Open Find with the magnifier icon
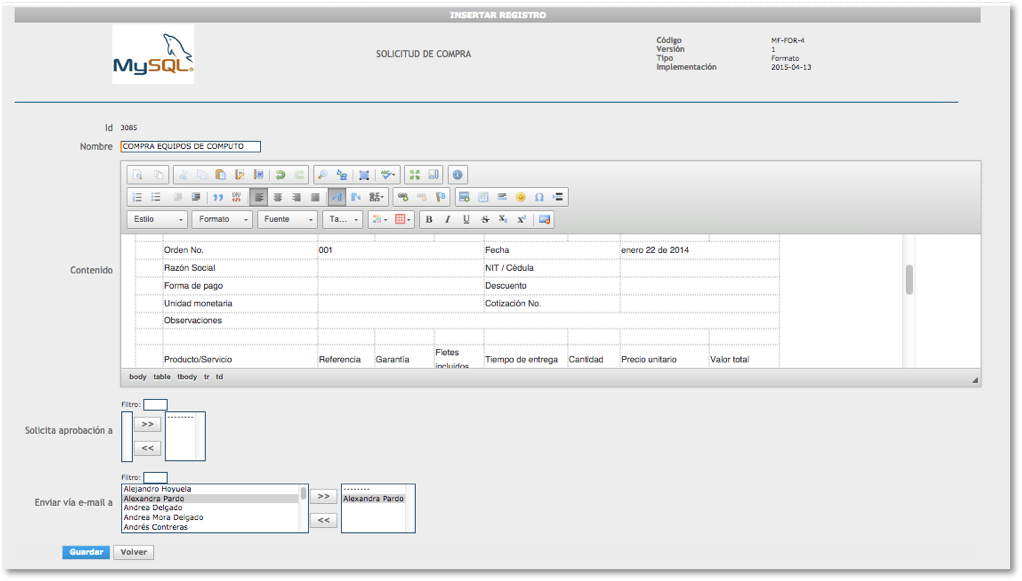 click(x=323, y=175)
